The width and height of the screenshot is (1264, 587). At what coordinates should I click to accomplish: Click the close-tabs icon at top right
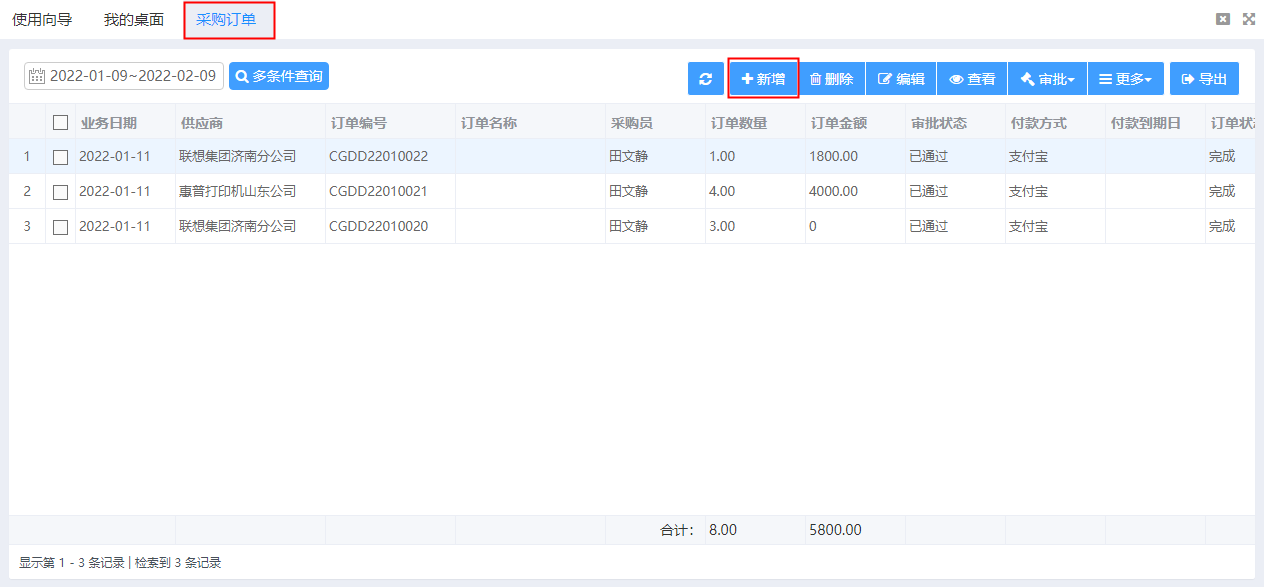[1222, 19]
